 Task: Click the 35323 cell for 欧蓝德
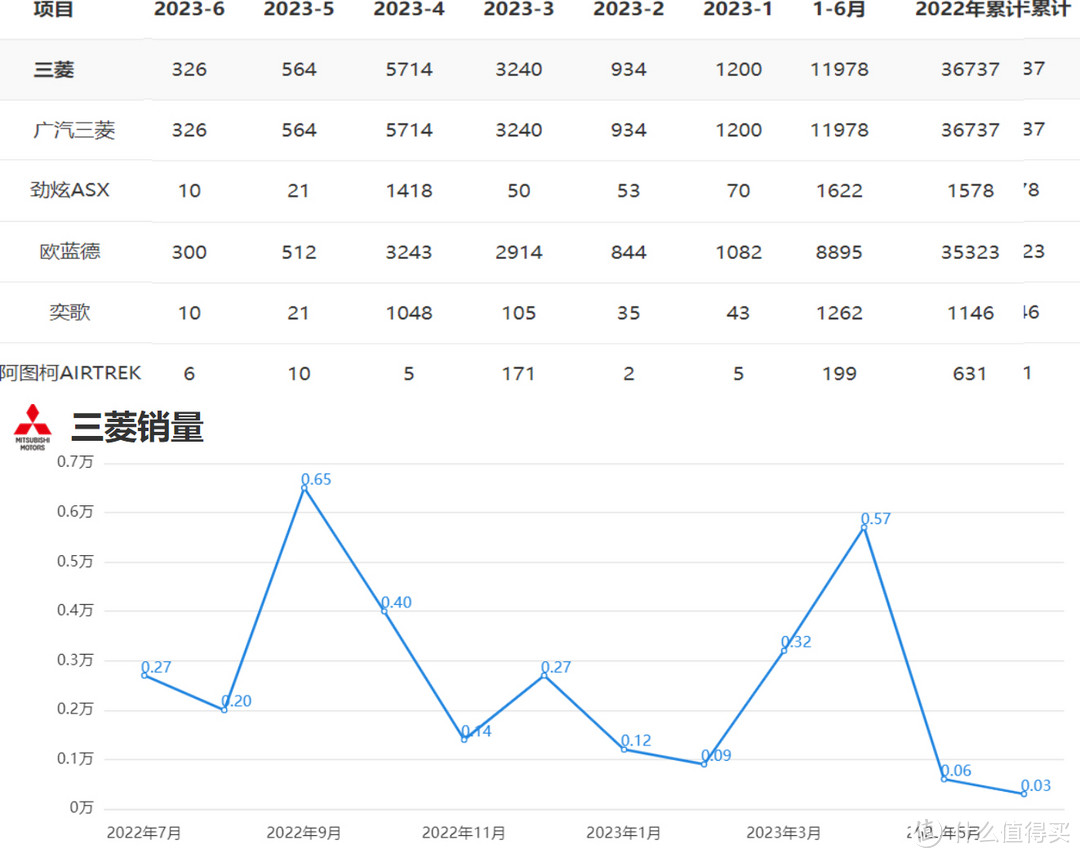970,252
